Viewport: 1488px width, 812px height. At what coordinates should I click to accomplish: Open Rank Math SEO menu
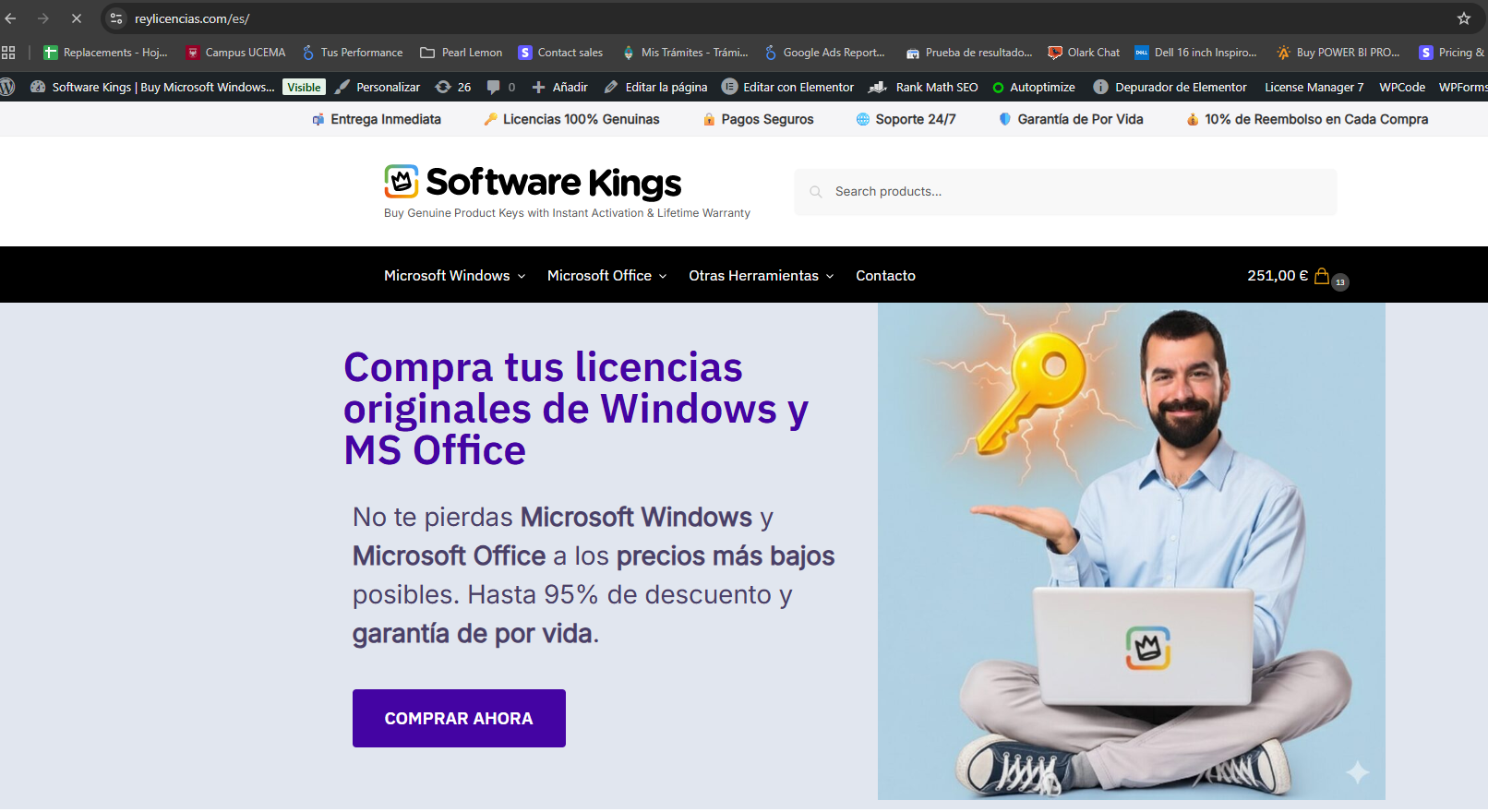tap(924, 87)
